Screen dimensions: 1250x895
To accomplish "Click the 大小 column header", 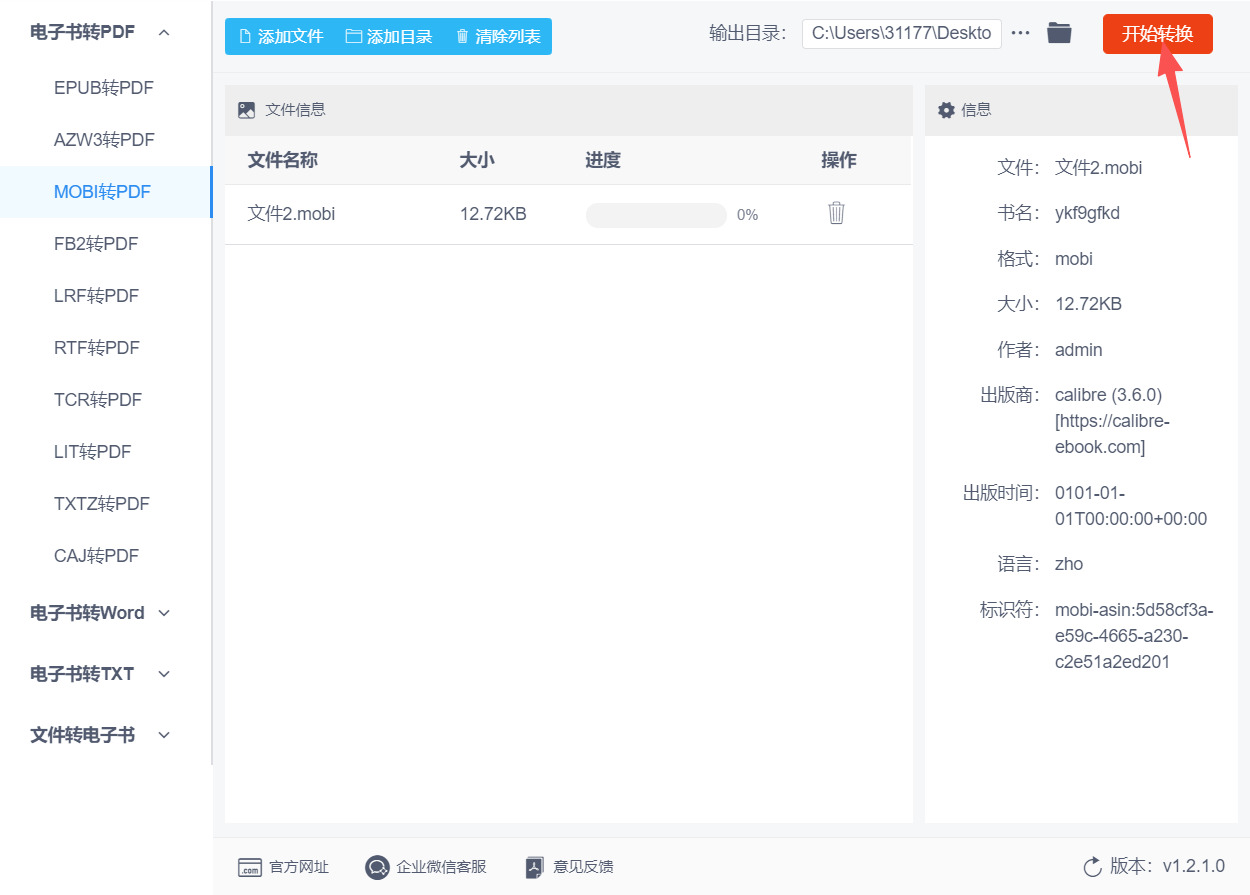I will tap(477, 160).
